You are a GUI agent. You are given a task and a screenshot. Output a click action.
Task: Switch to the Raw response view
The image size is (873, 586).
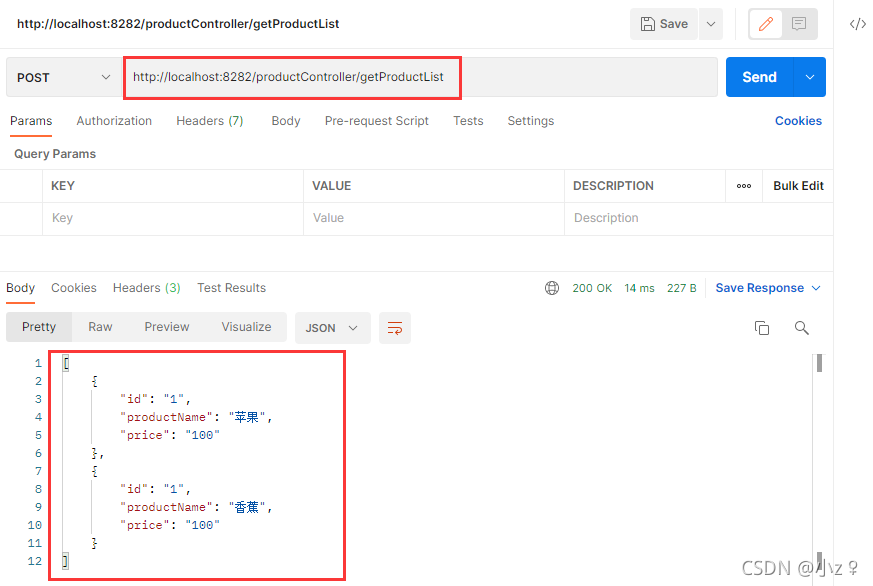coord(99,327)
